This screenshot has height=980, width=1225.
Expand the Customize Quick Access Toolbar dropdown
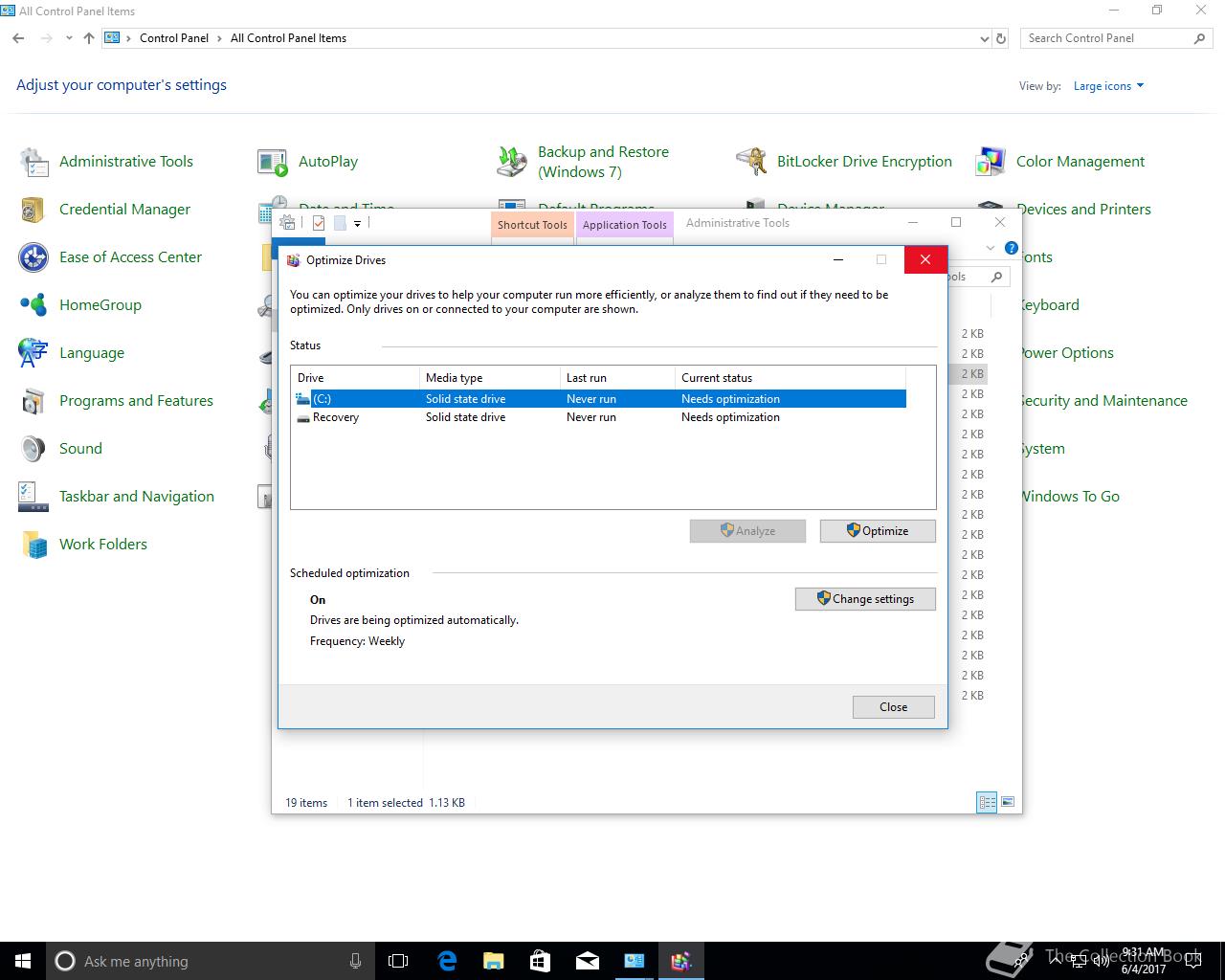(x=357, y=224)
